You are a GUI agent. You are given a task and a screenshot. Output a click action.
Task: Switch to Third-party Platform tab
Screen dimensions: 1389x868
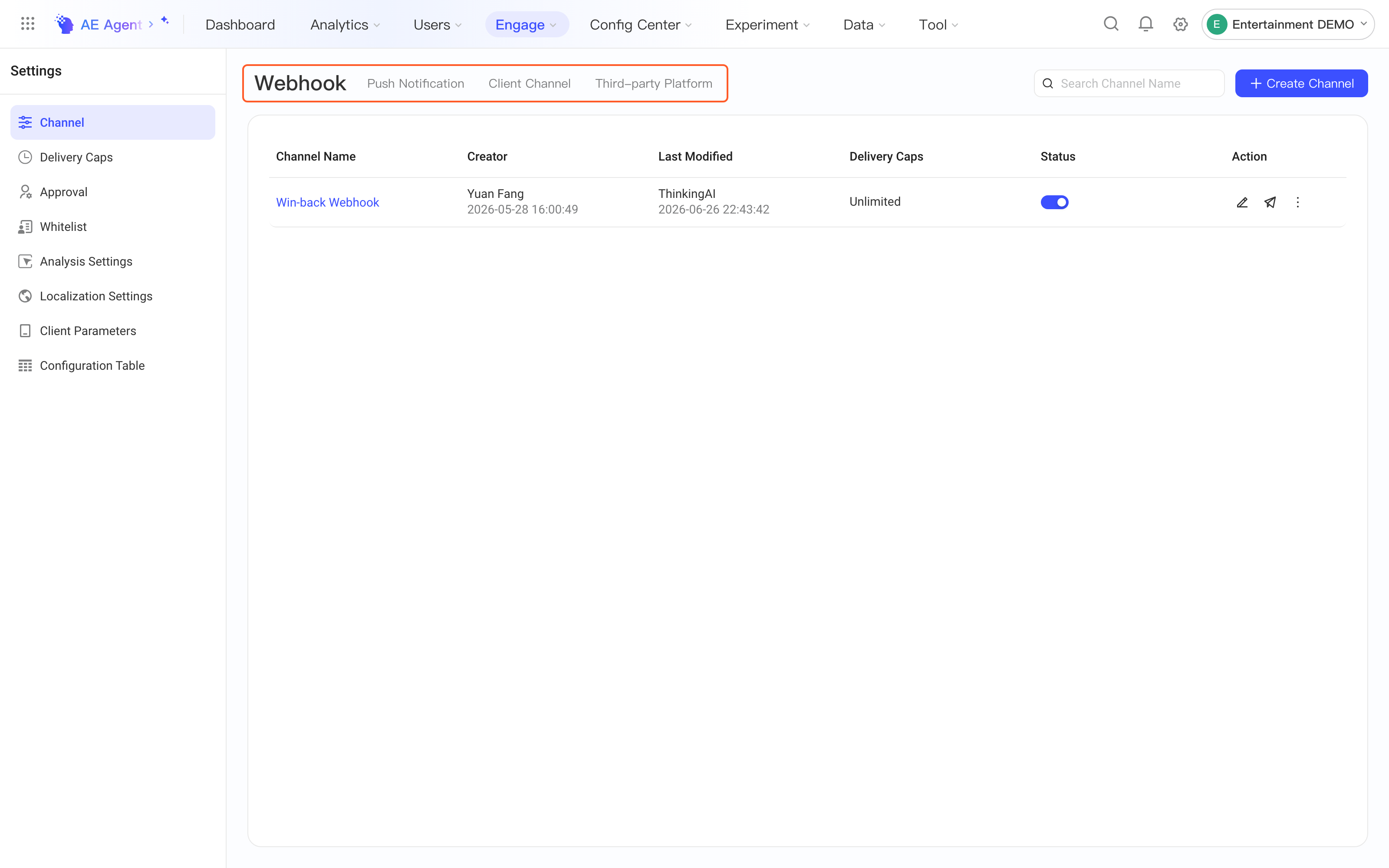[653, 83]
